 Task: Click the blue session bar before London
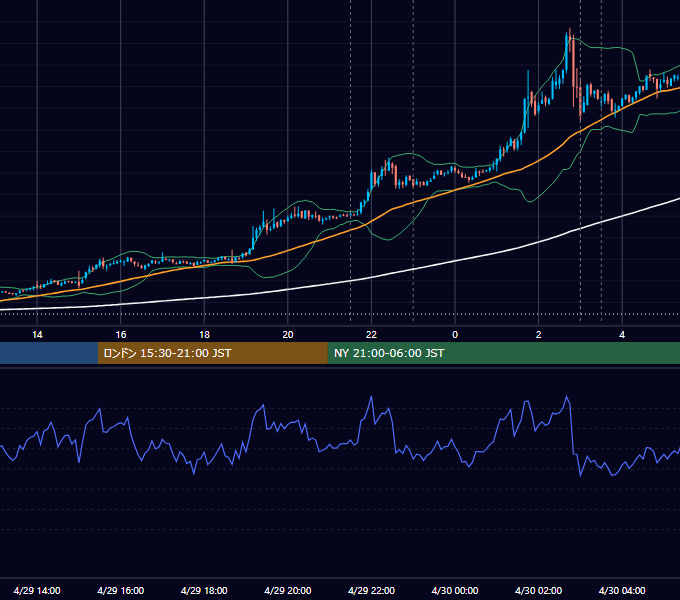[49, 353]
